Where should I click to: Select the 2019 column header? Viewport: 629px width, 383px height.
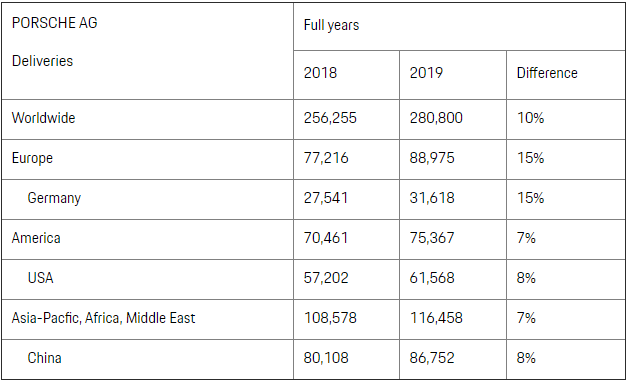[x=426, y=73]
